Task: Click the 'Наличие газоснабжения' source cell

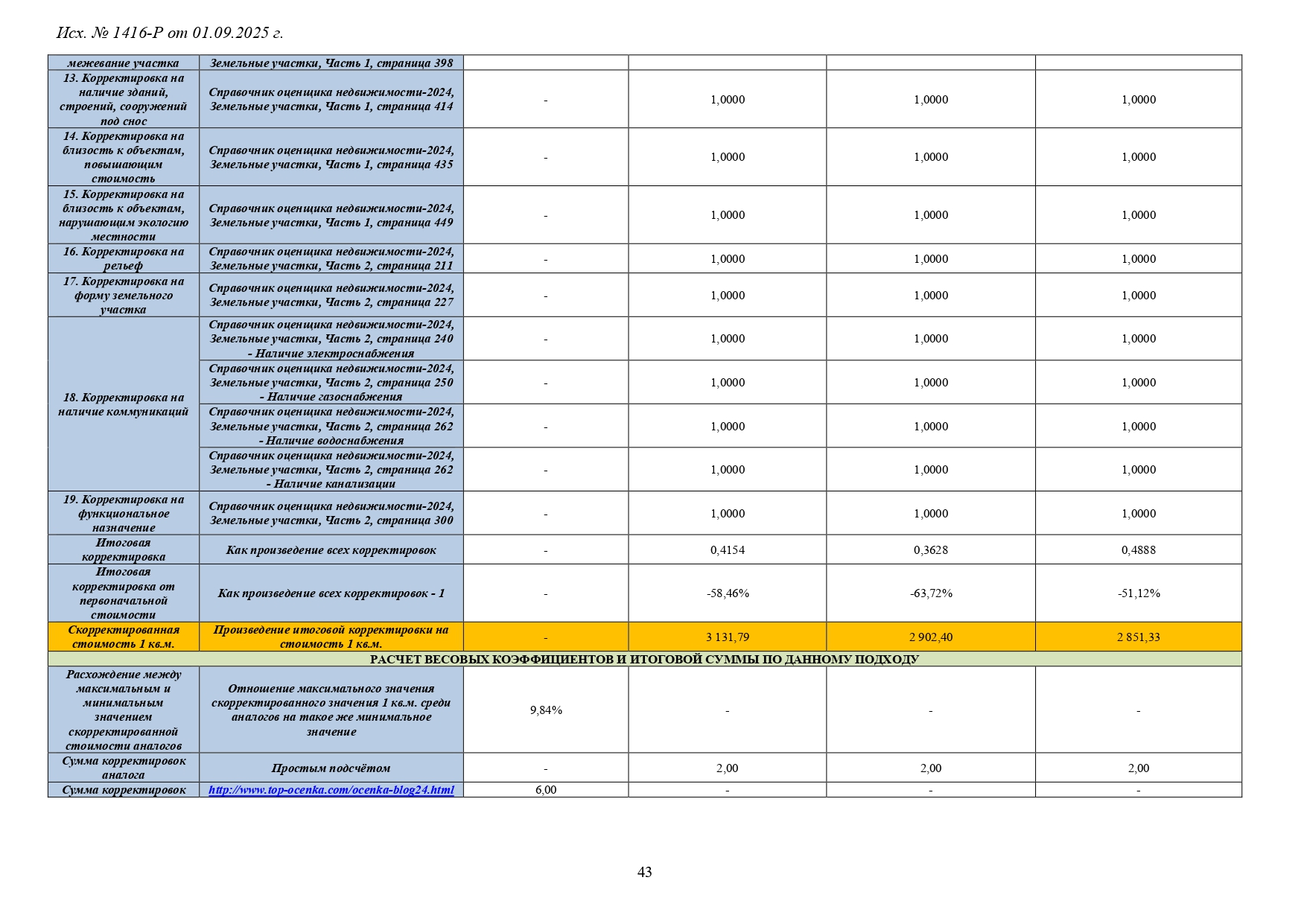Action: point(331,383)
